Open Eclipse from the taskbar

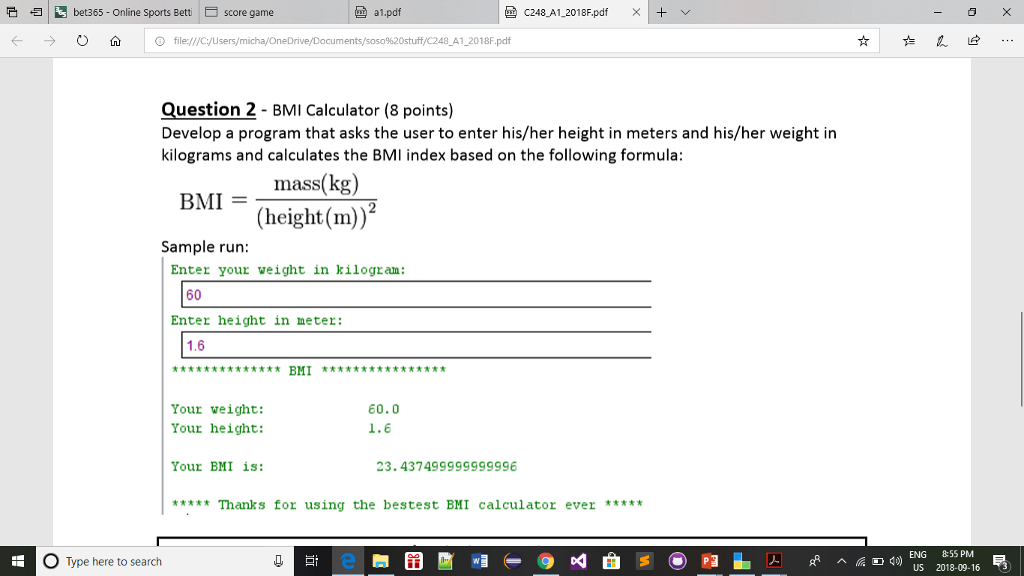point(511,561)
